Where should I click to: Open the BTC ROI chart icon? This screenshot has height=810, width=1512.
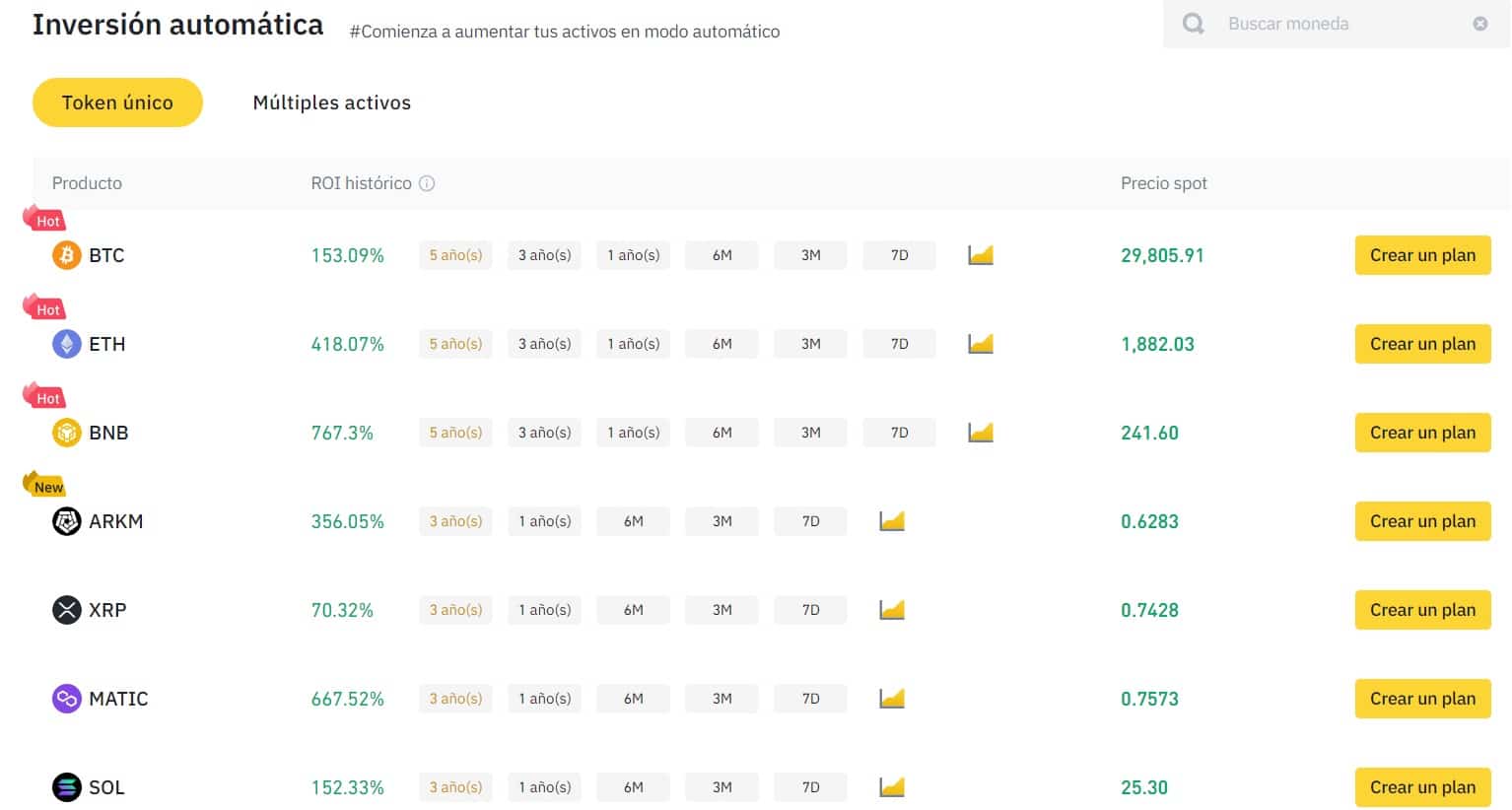coord(981,255)
